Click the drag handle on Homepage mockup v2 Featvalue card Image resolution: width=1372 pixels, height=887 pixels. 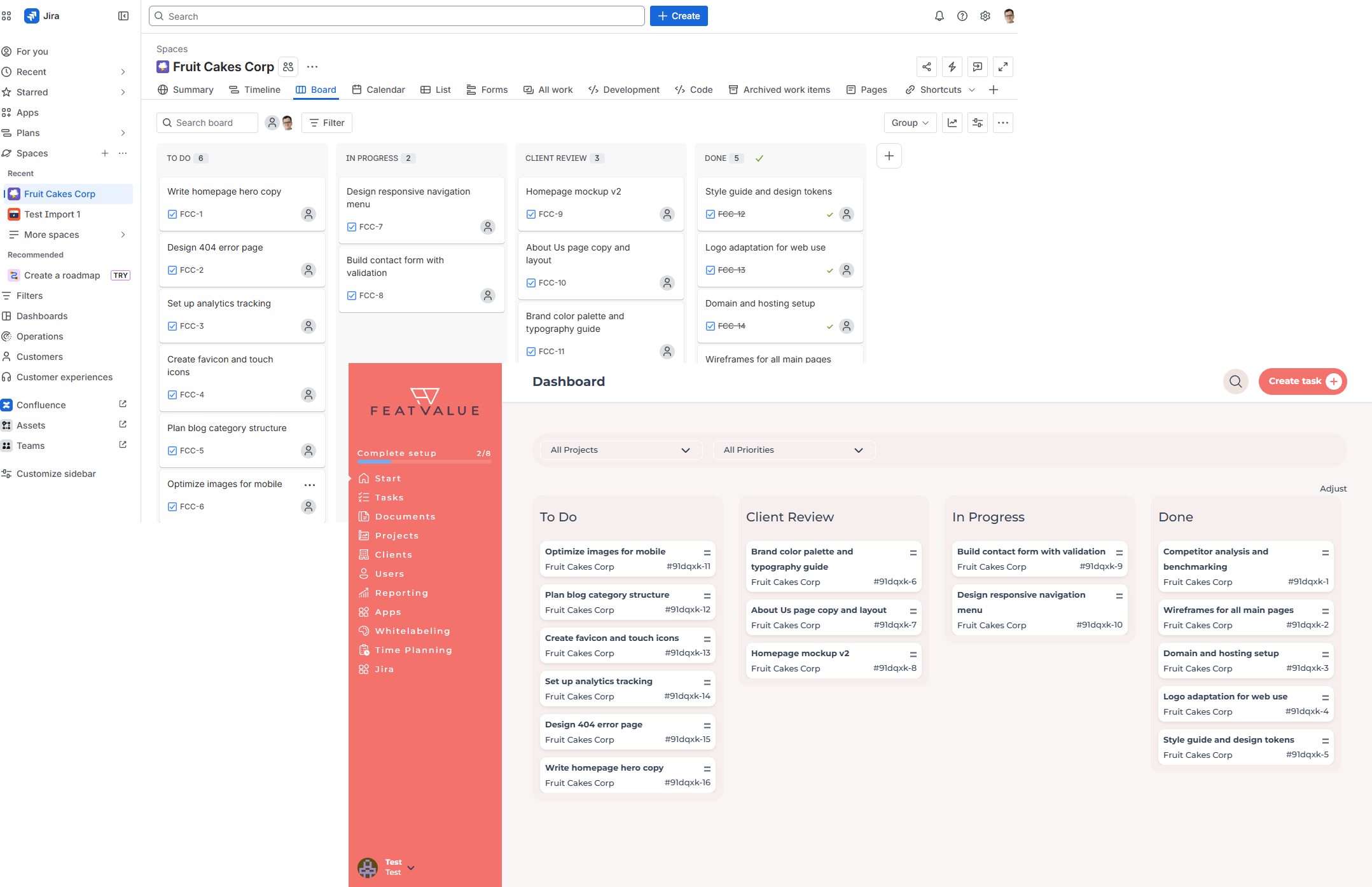tap(913, 654)
